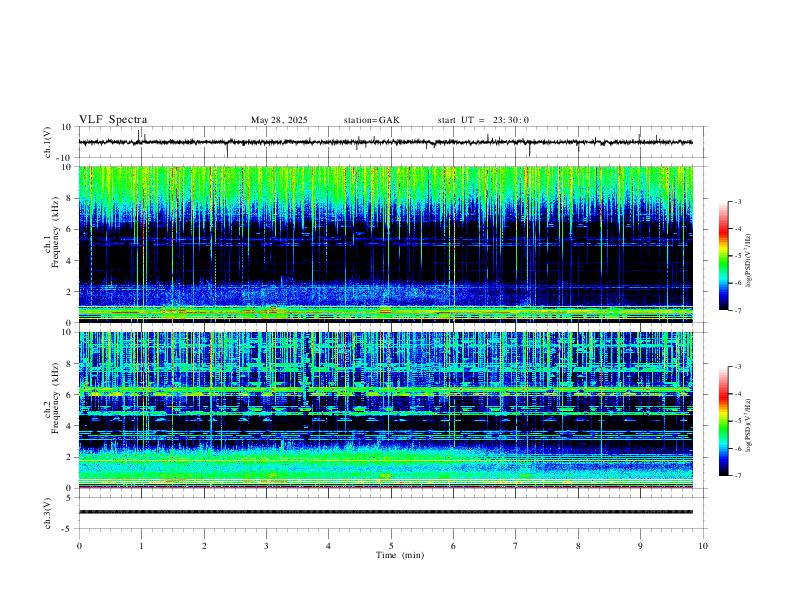Click time axis tick label '1'
The image size is (792, 612).
point(141,546)
